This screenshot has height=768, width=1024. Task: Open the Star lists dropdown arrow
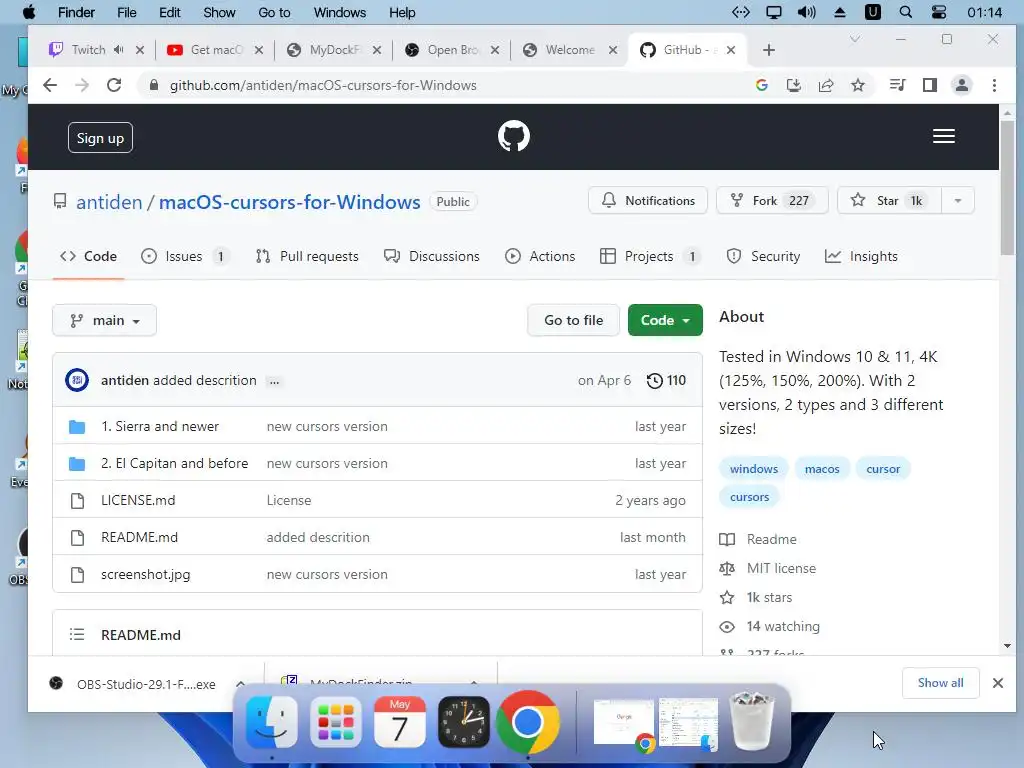coord(957,200)
